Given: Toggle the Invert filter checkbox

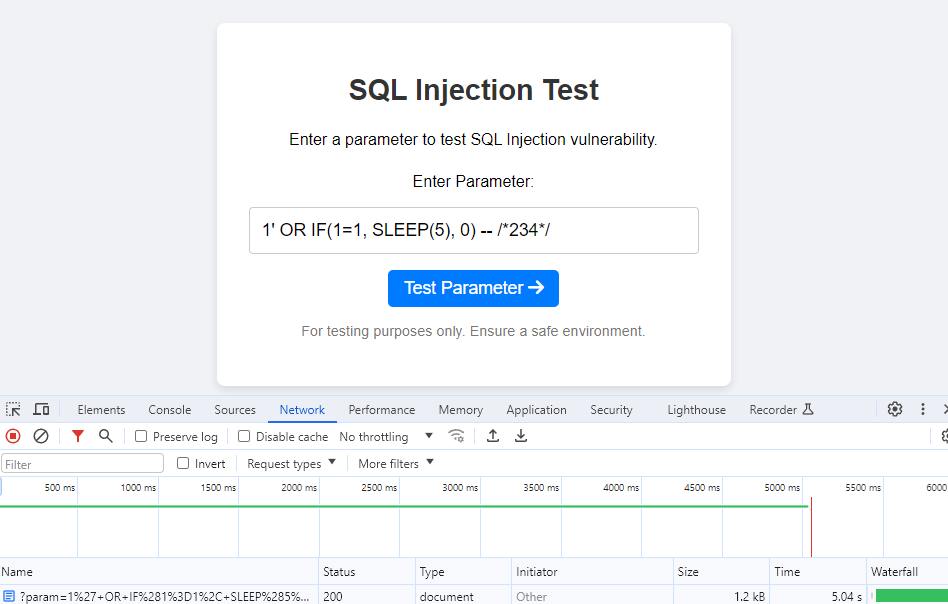Looking at the screenshot, I should coord(184,463).
